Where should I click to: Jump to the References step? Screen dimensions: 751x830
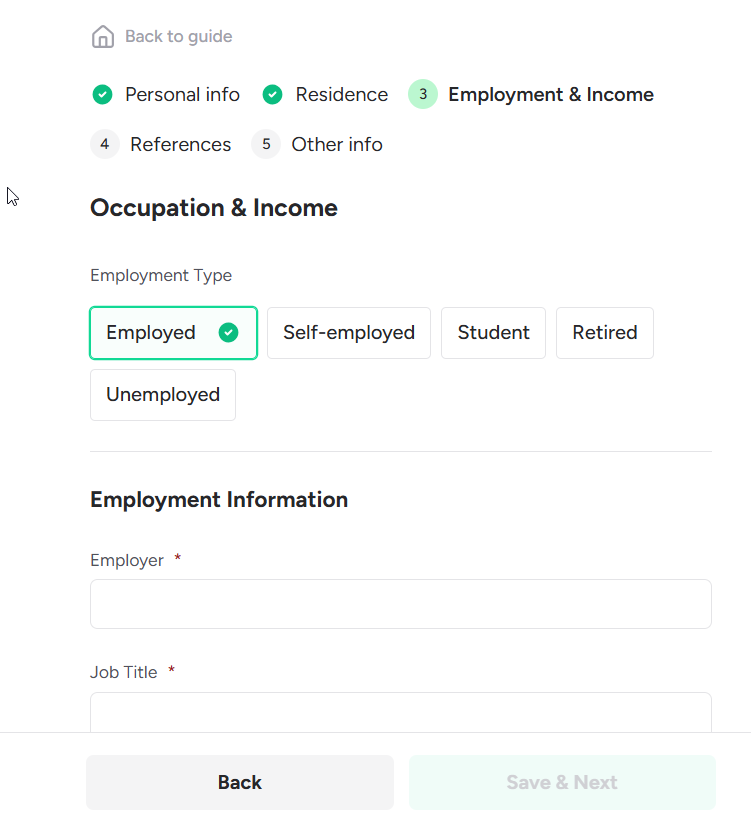180,145
